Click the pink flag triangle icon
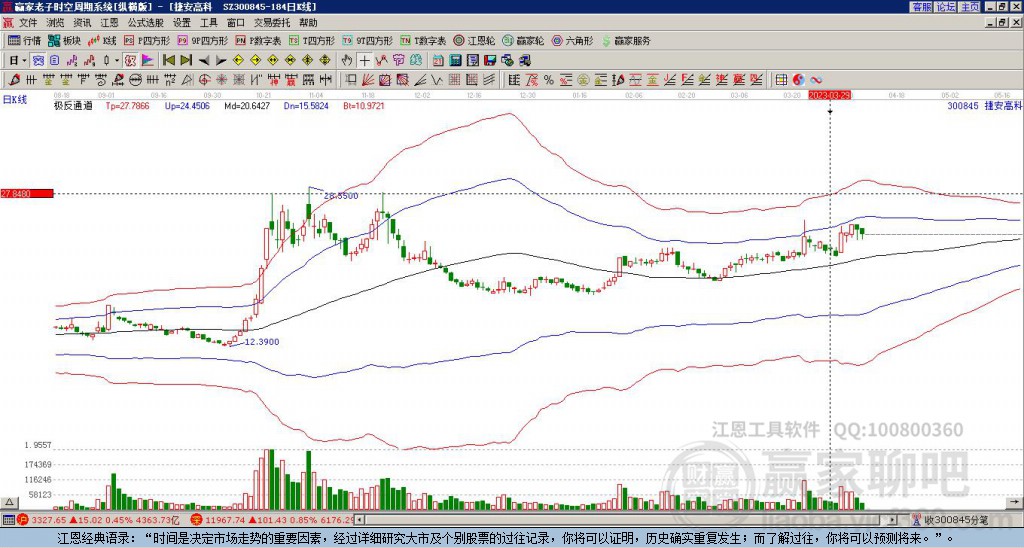 tap(148, 61)
